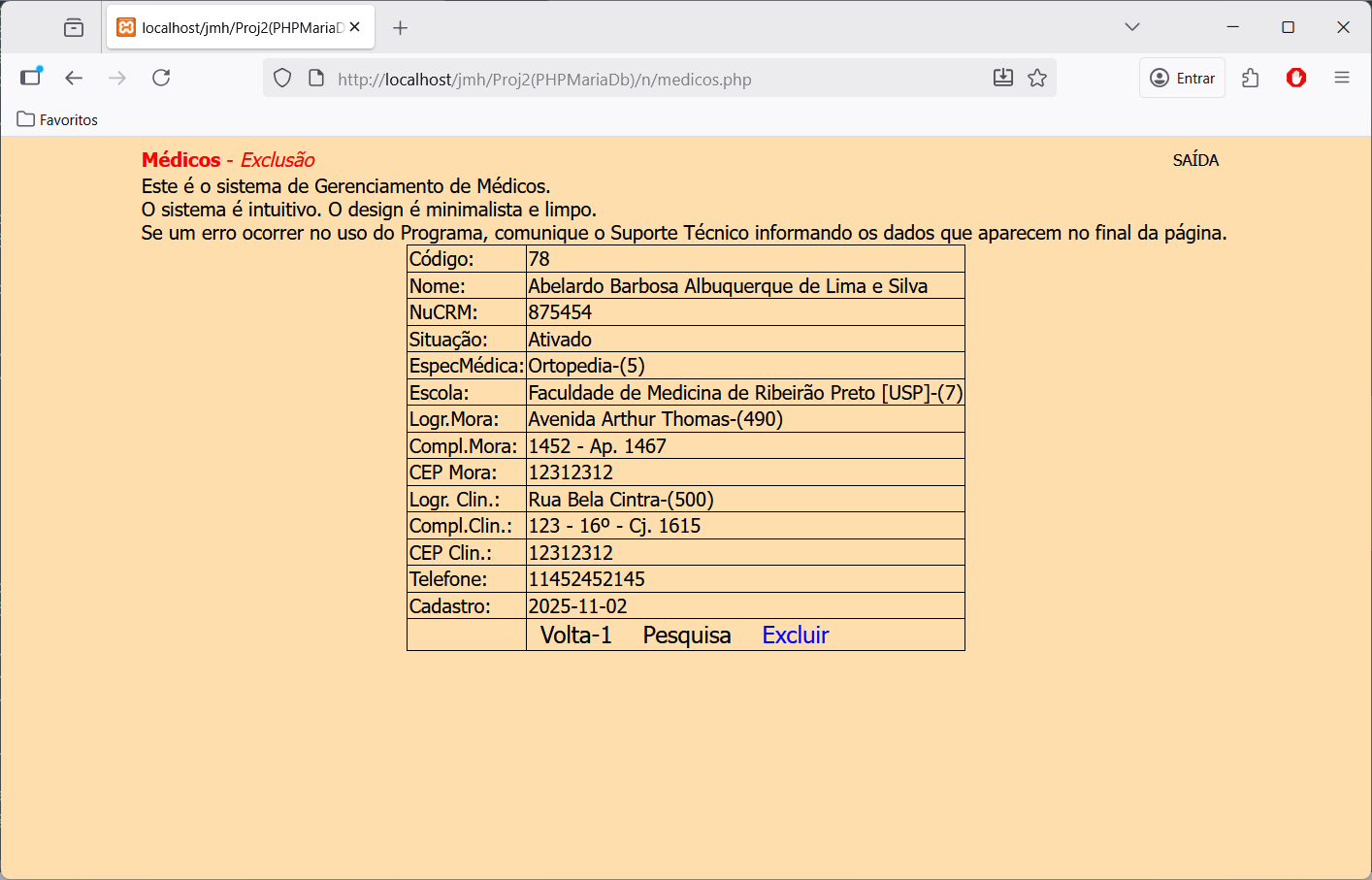Screen dimensions: 1372x880
Task: Click the Volta-1 button
Action: click(576, 635)
